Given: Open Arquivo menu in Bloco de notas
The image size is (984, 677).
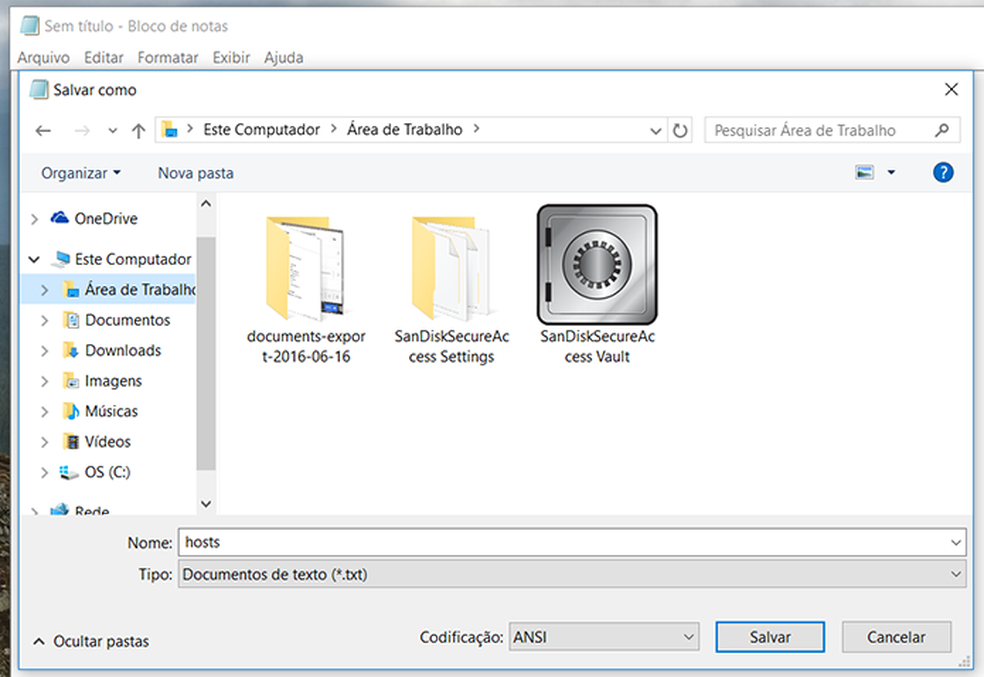Looking at the screenshot, I should point(43,57).
